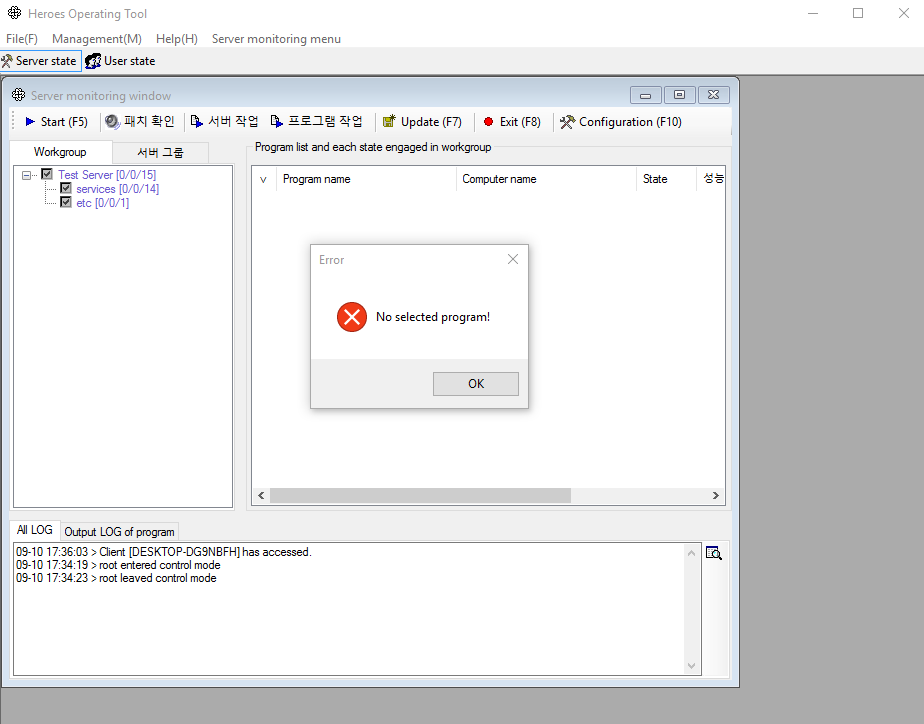Click the log search magnifier icon

pos(714,553)
